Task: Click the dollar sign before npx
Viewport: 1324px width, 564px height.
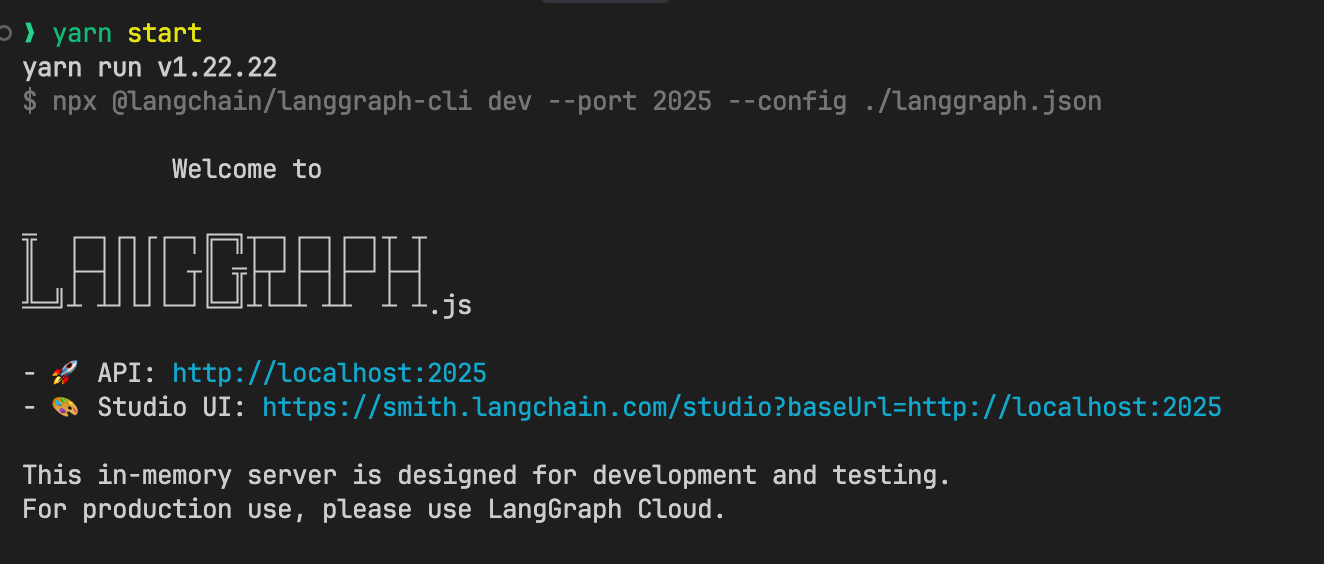Action: [30, 101]
